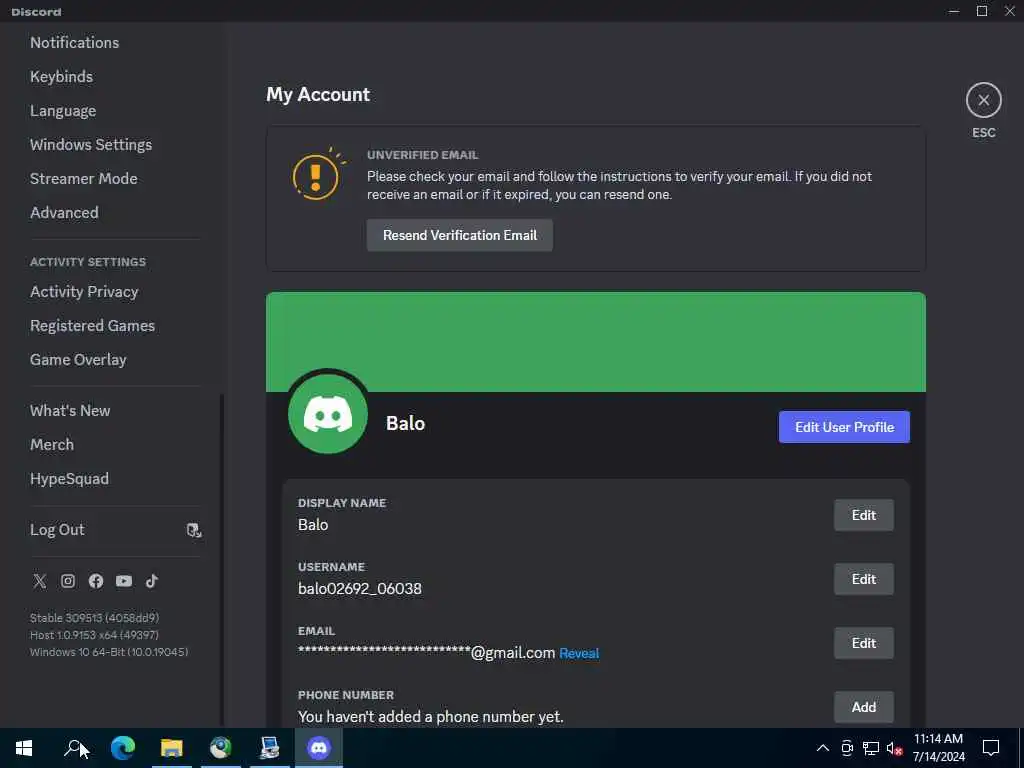Click the Log Out door icon
This screenshot has width=1024, height=768.
pyautogui.click(x=194, y=530)
